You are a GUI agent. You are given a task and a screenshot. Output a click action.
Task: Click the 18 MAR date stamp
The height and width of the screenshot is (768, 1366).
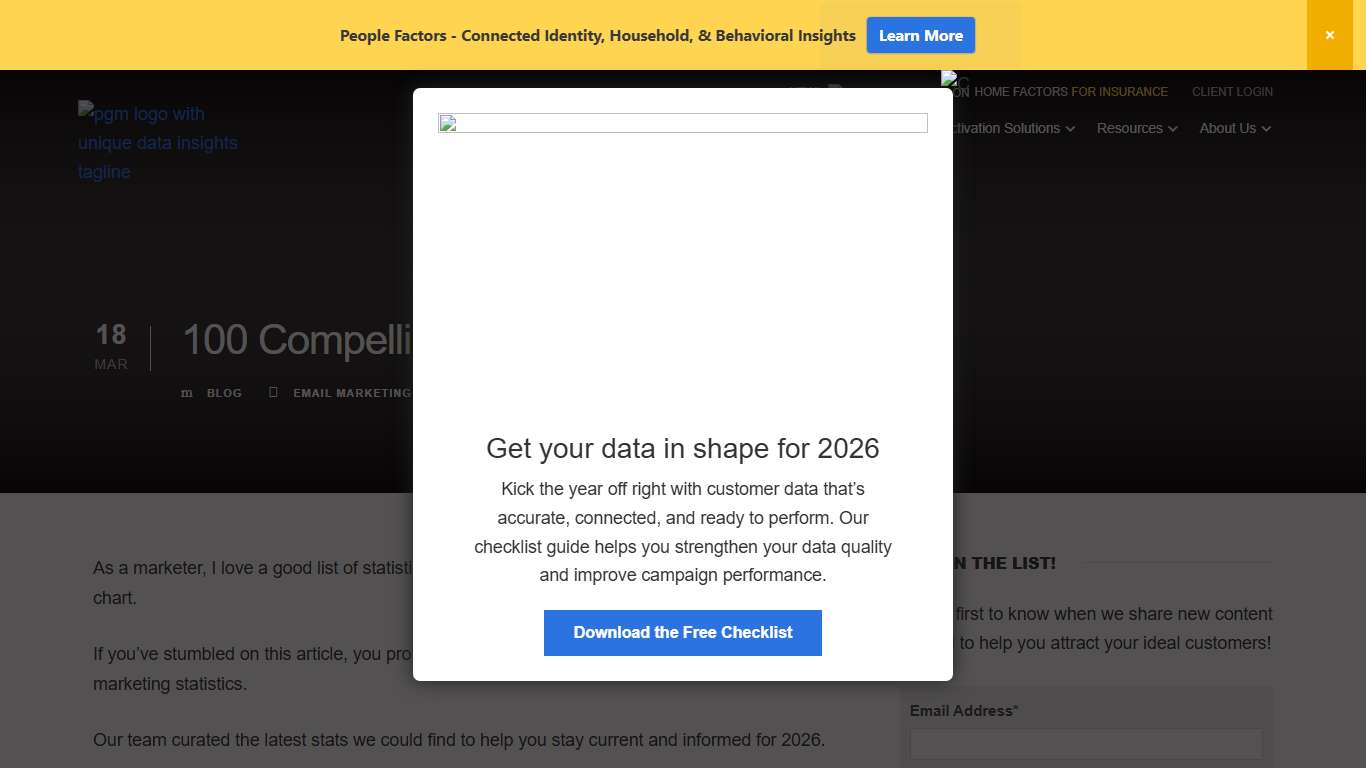(111, 345)
